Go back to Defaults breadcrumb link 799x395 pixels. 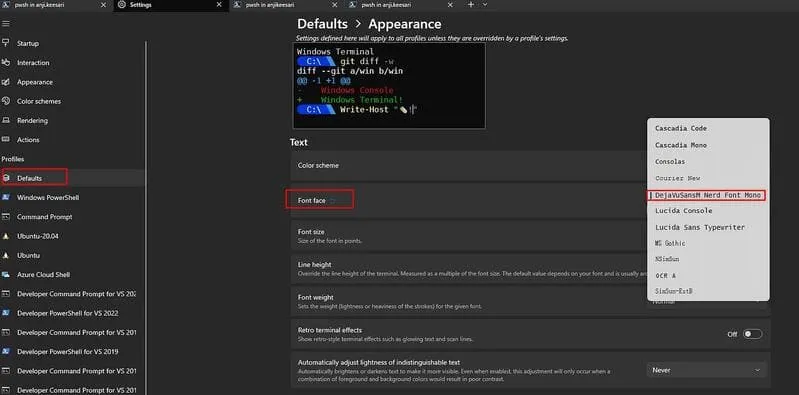pyautogui.click(x=322, y=24)
